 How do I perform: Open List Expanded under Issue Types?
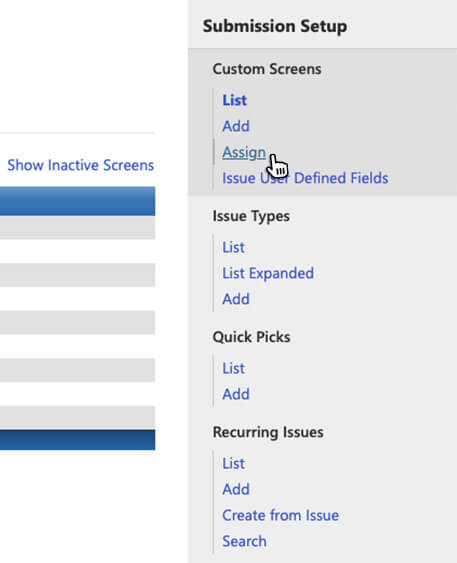268,273
